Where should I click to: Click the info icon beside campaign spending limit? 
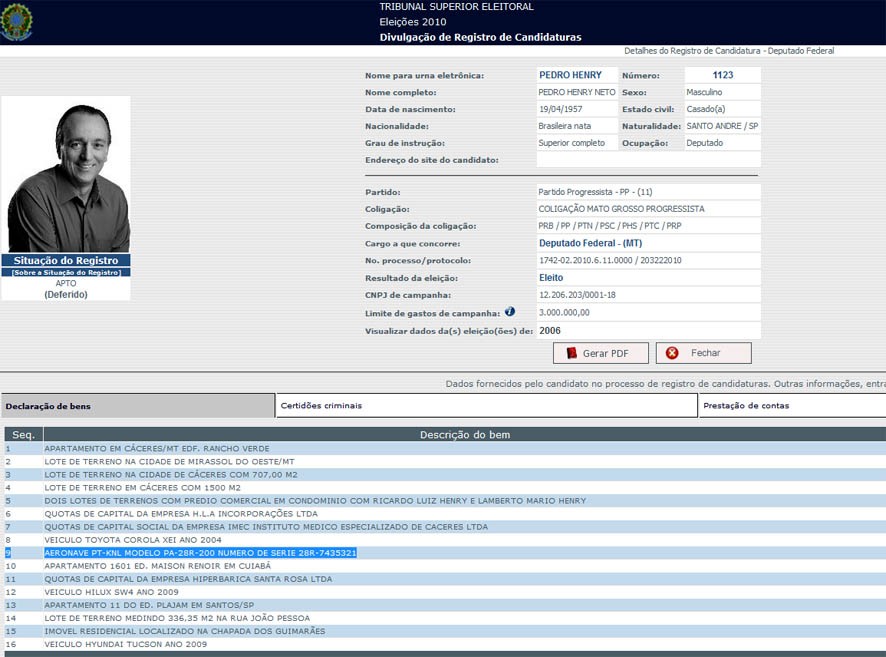[510, 312]
